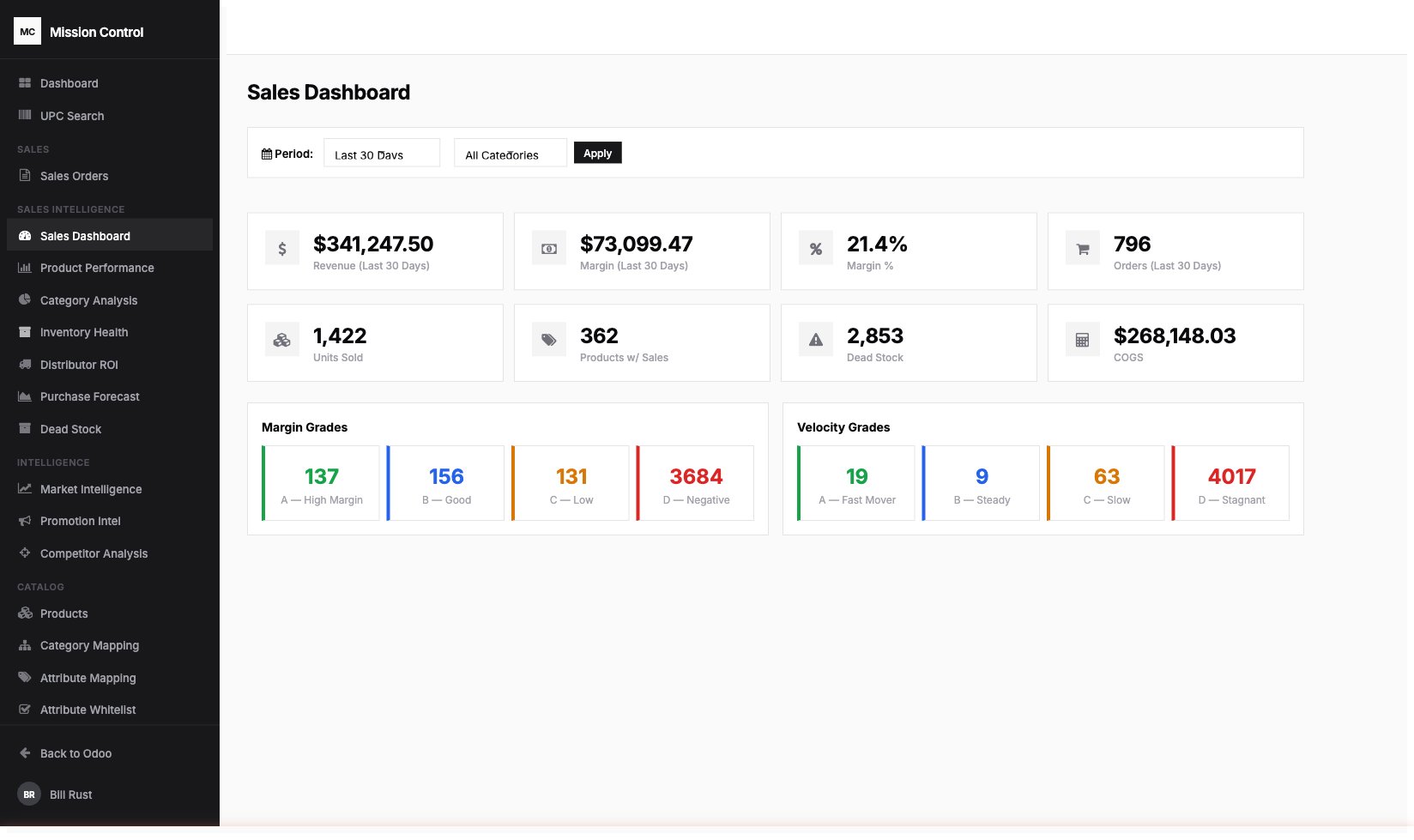The width and height of the screenshot is (1414, 840).
Task: Open the Last 30 Days period dropdown
Action: pyautogui.click(x=381, y=153)
